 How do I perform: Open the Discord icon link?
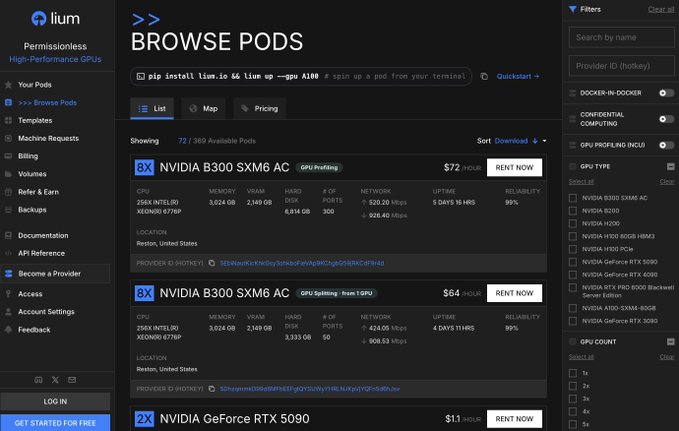coord(39,380)
